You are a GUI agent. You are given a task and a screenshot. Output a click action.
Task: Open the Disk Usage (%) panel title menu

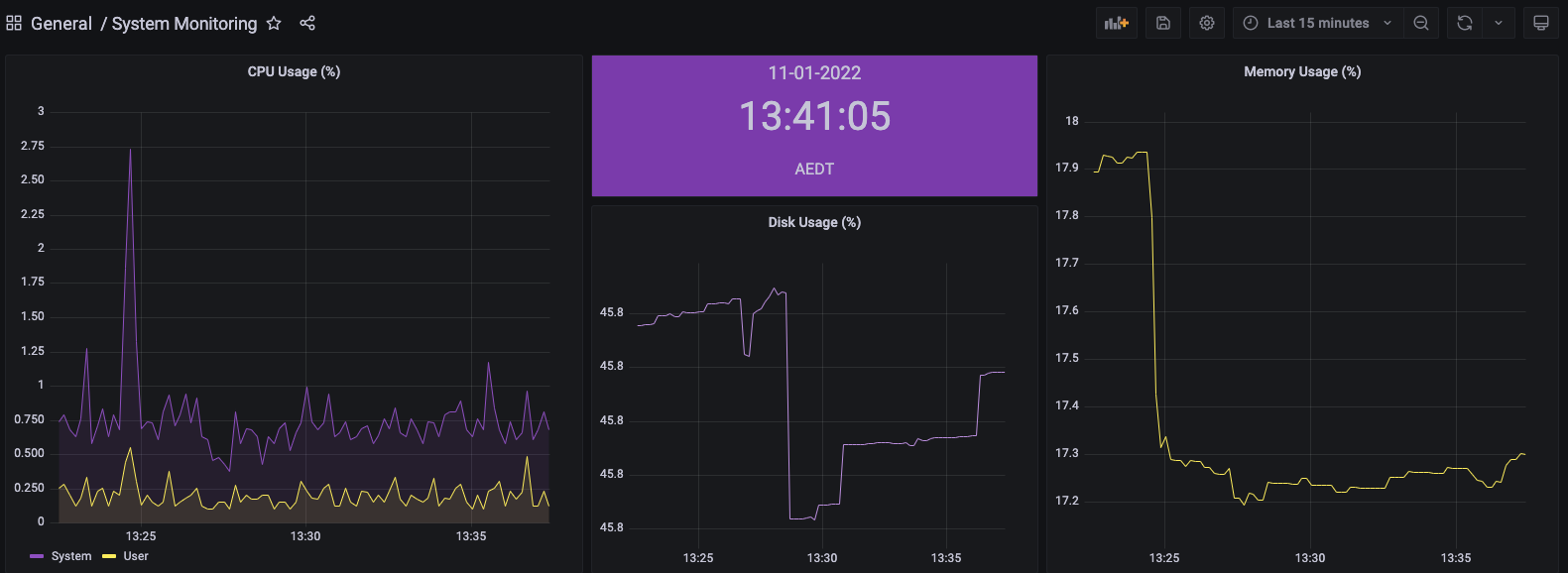click(x=814, y=222)
